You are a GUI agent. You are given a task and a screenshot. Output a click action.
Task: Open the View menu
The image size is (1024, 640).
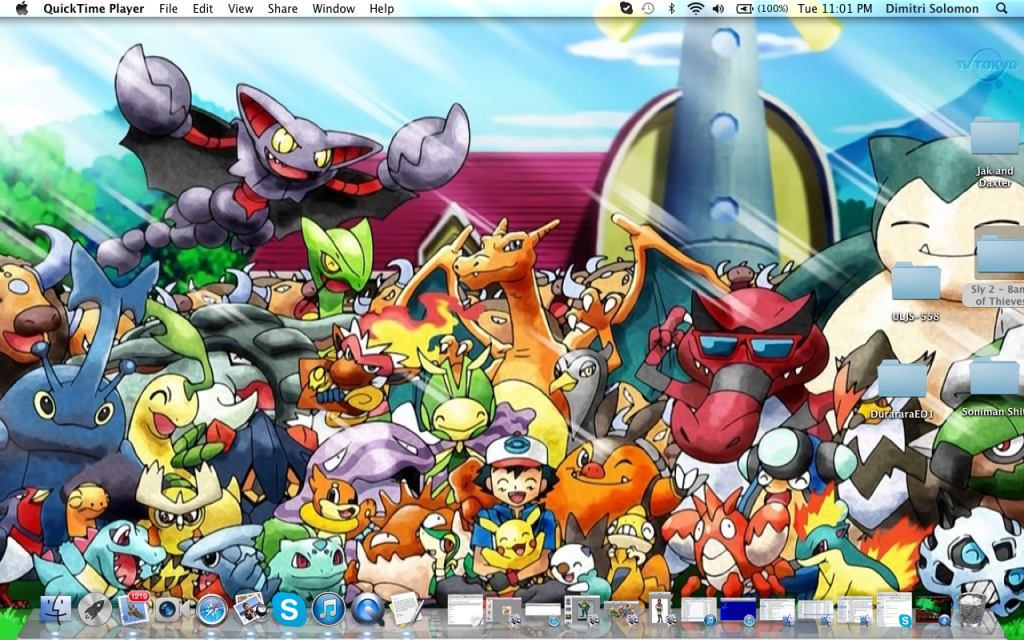240,8
